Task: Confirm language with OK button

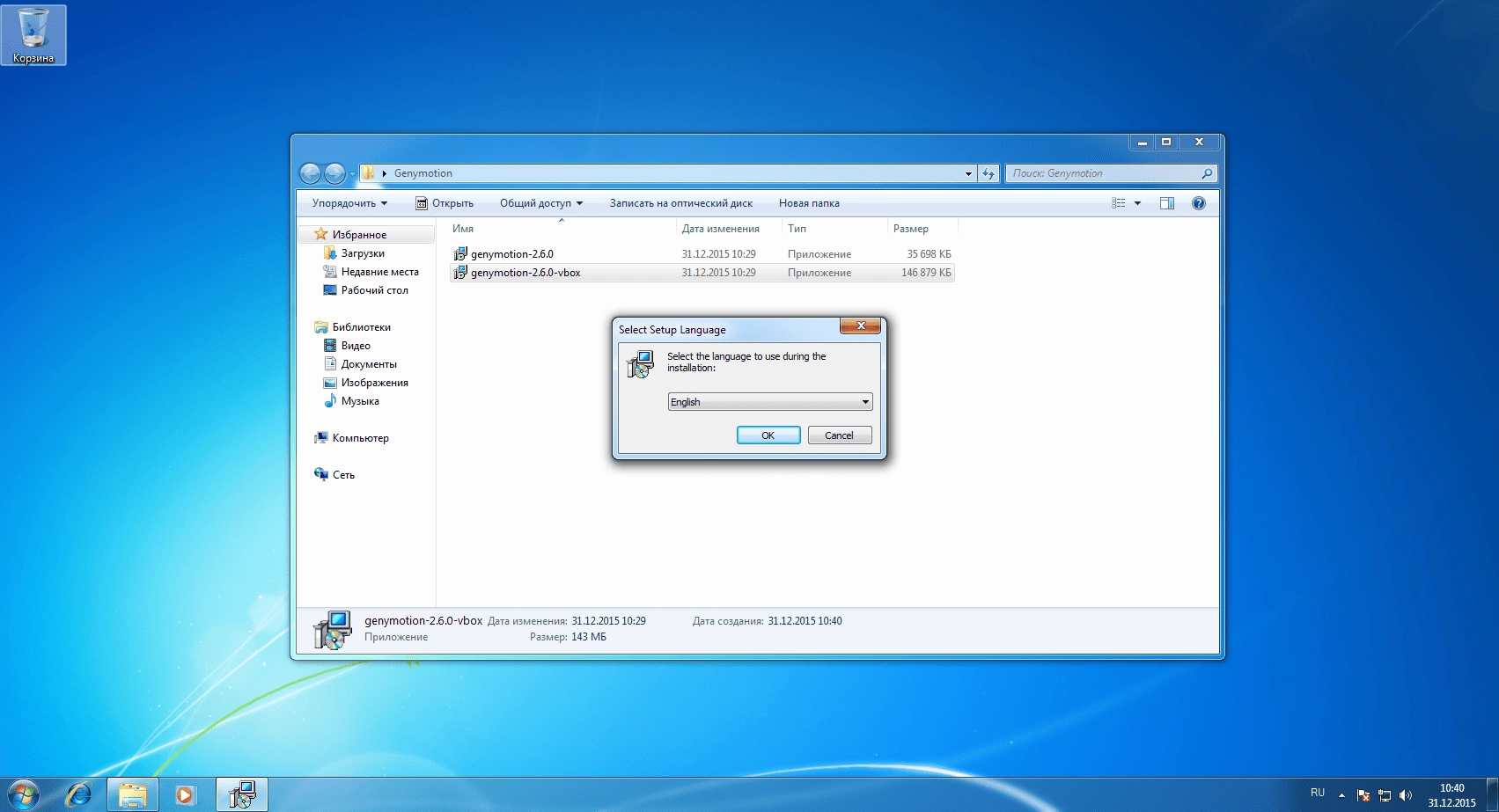Action: coord(768,435)
